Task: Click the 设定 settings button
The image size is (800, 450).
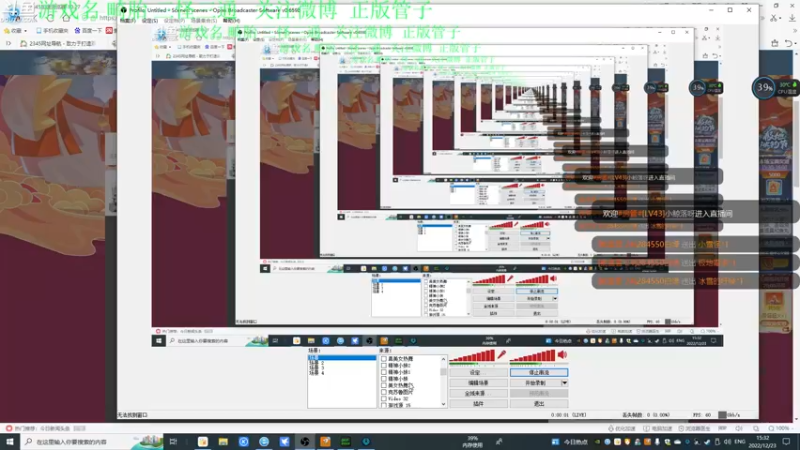Action: (x=478, y=372)
